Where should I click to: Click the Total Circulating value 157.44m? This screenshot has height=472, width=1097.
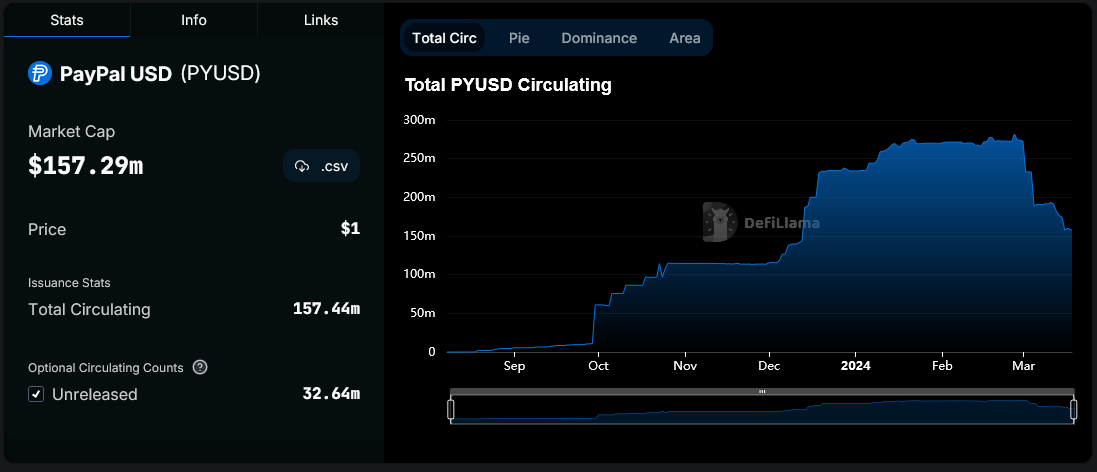tap(326, 309)
